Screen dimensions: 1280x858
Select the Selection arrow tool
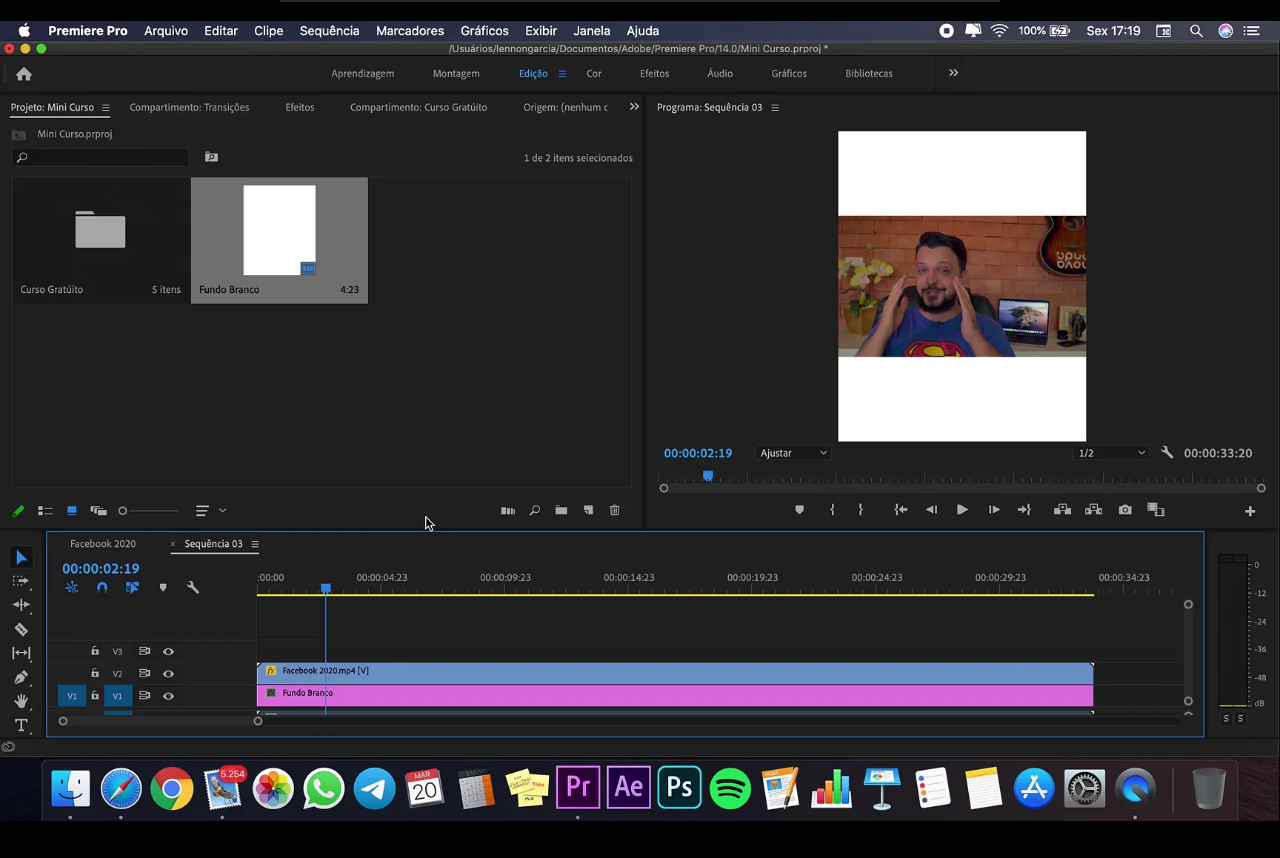[x=21, y=557]
